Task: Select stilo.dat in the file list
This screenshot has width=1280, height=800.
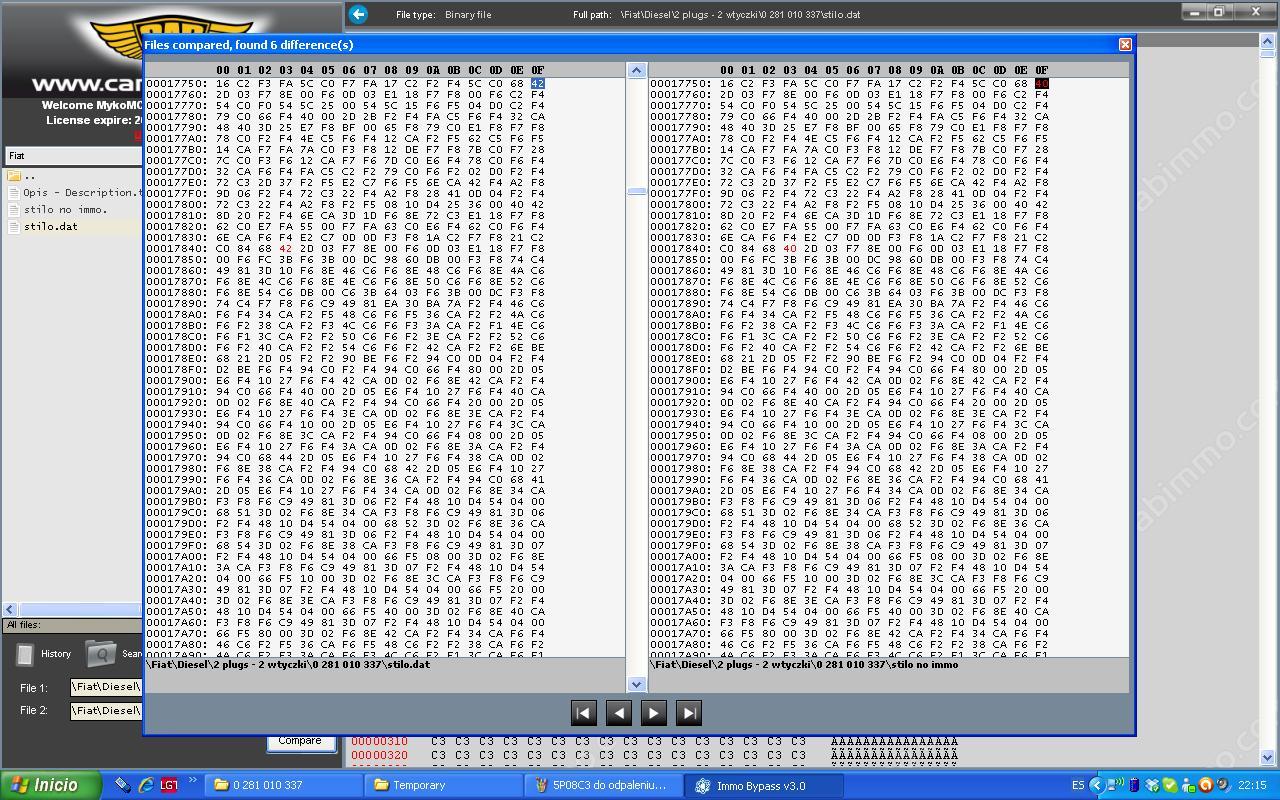Action: point(50,226)
